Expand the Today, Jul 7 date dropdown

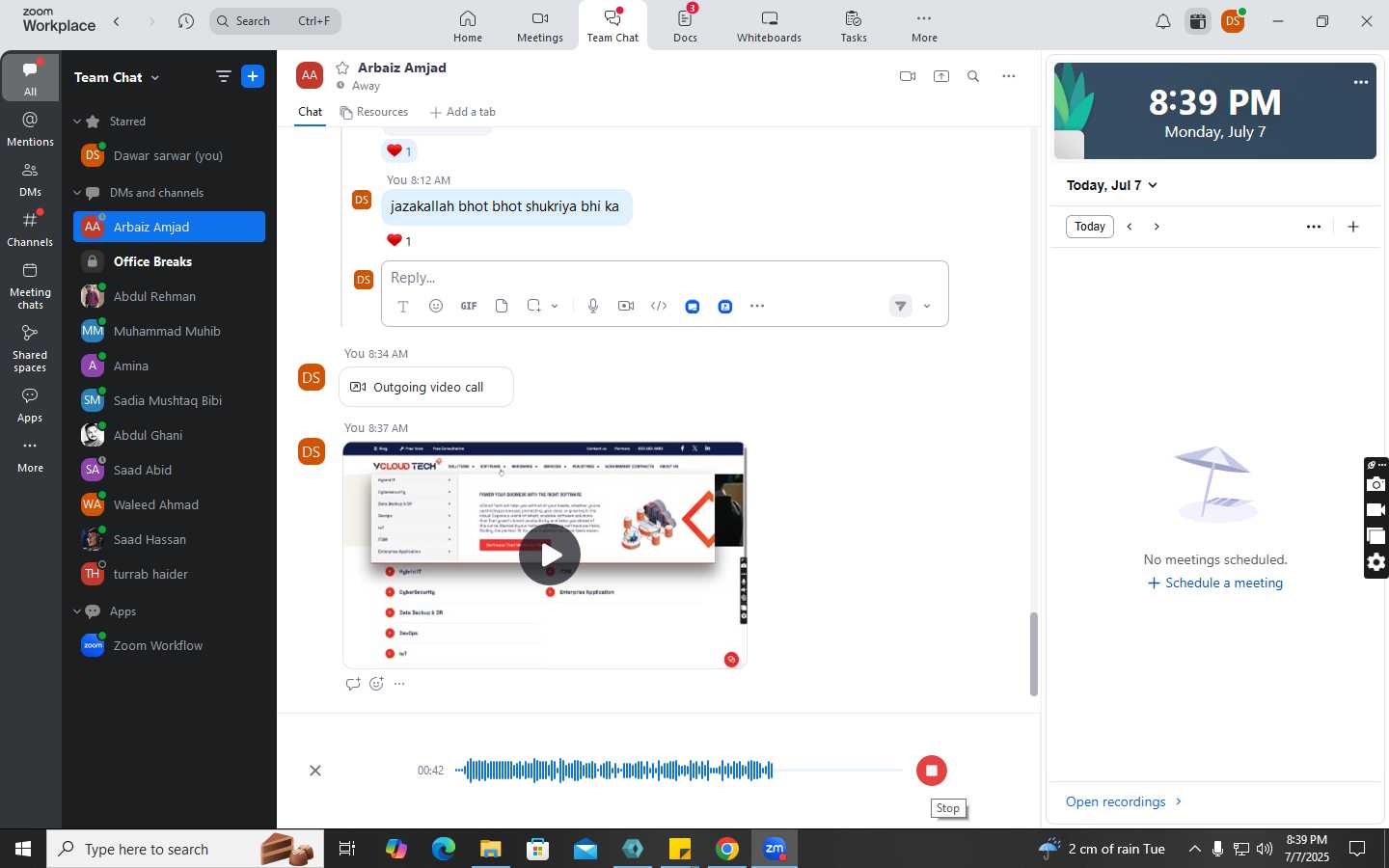tap(1111, 185)
